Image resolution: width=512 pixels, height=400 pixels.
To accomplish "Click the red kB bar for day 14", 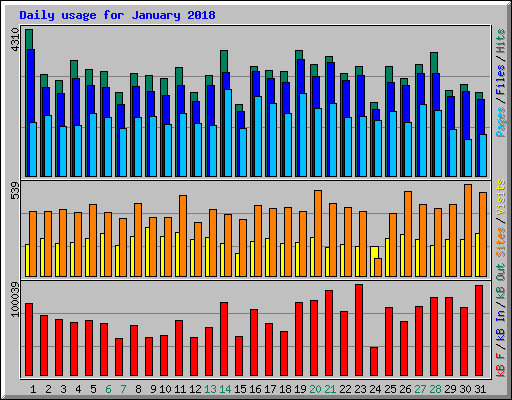I will (224, 339).
